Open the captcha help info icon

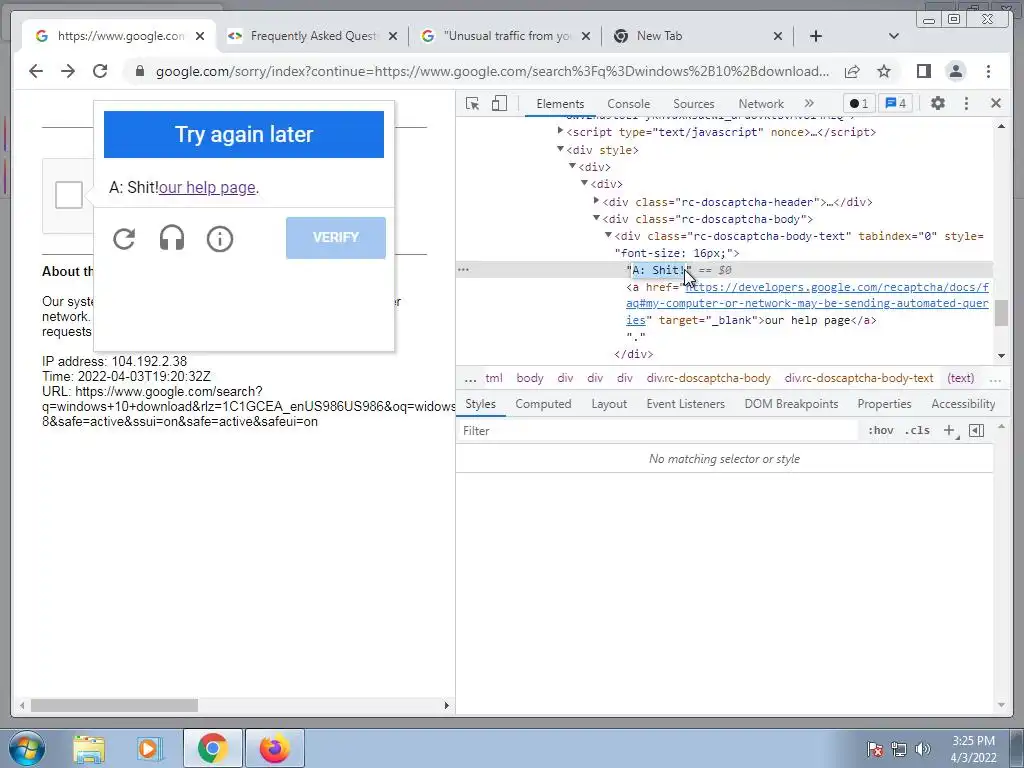pyautogui.click(x=219, y=239)
